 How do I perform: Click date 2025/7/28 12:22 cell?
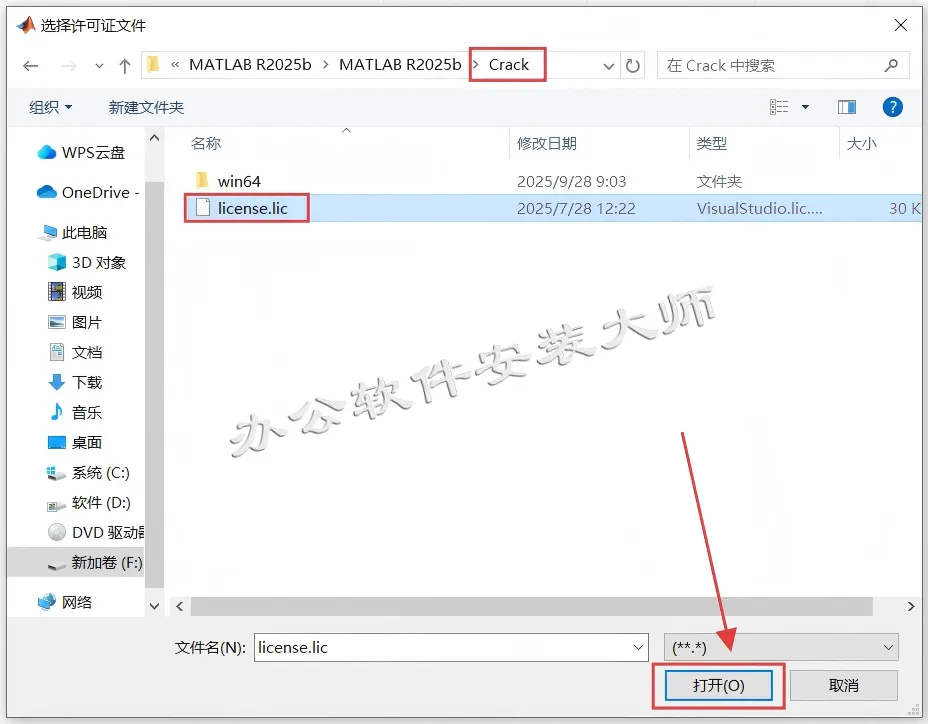coord(576,208)
